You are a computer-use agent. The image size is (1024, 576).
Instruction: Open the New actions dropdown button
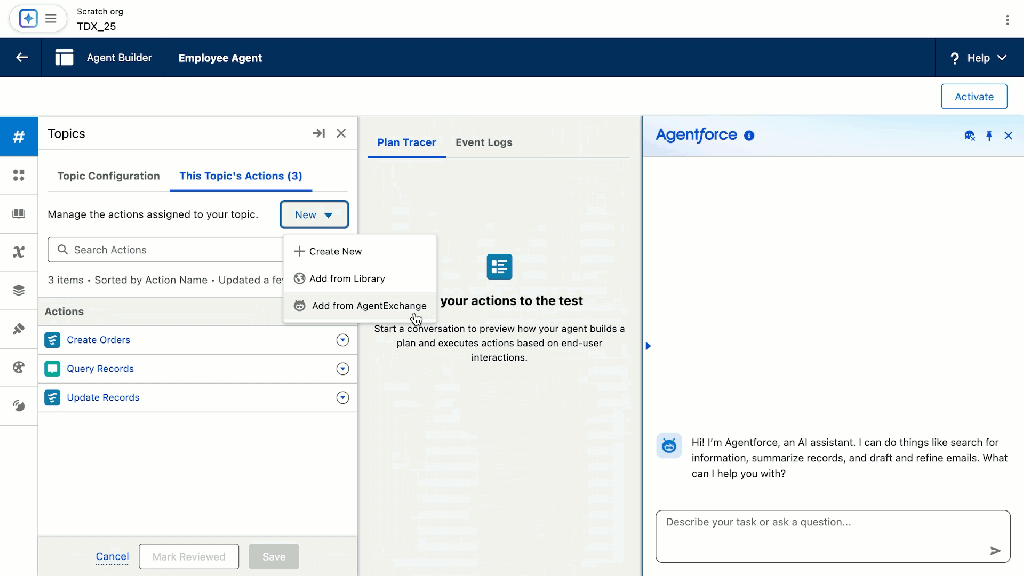tap(314, 215)
